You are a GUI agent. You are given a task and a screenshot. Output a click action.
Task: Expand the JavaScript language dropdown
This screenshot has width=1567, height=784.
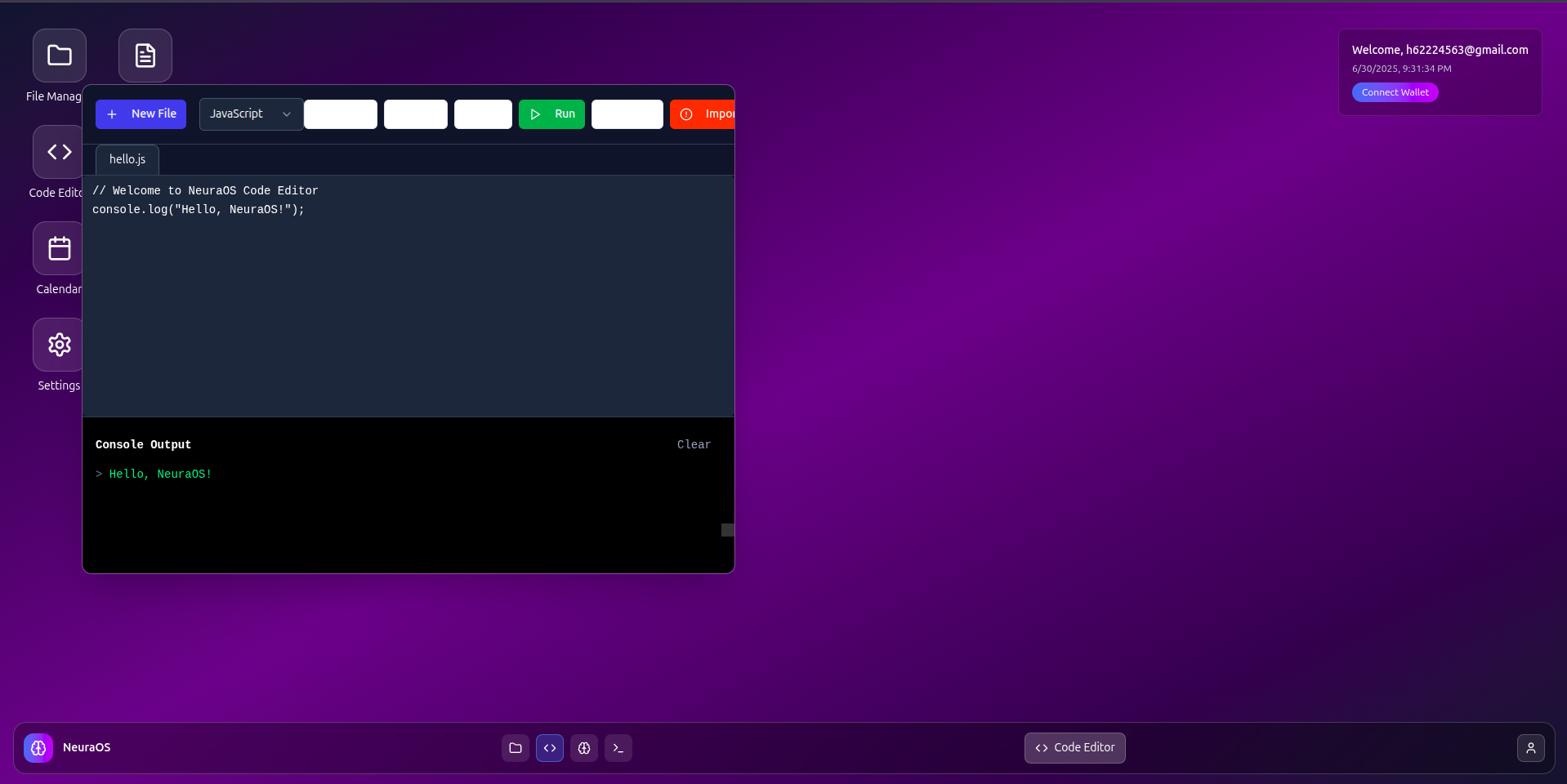pyautogui.click(x=251, y=114)
